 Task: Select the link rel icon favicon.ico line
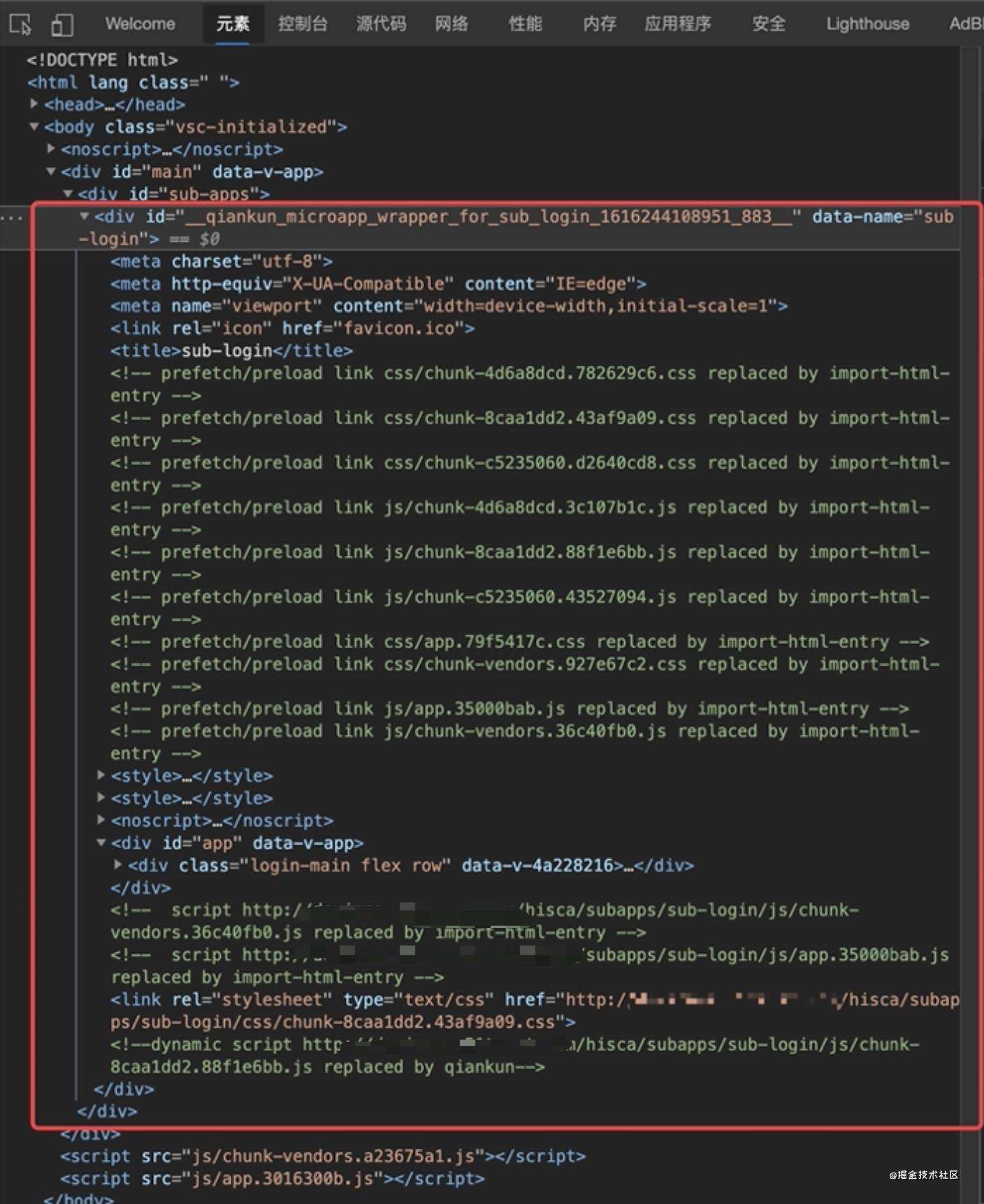[x=292, y=329]
